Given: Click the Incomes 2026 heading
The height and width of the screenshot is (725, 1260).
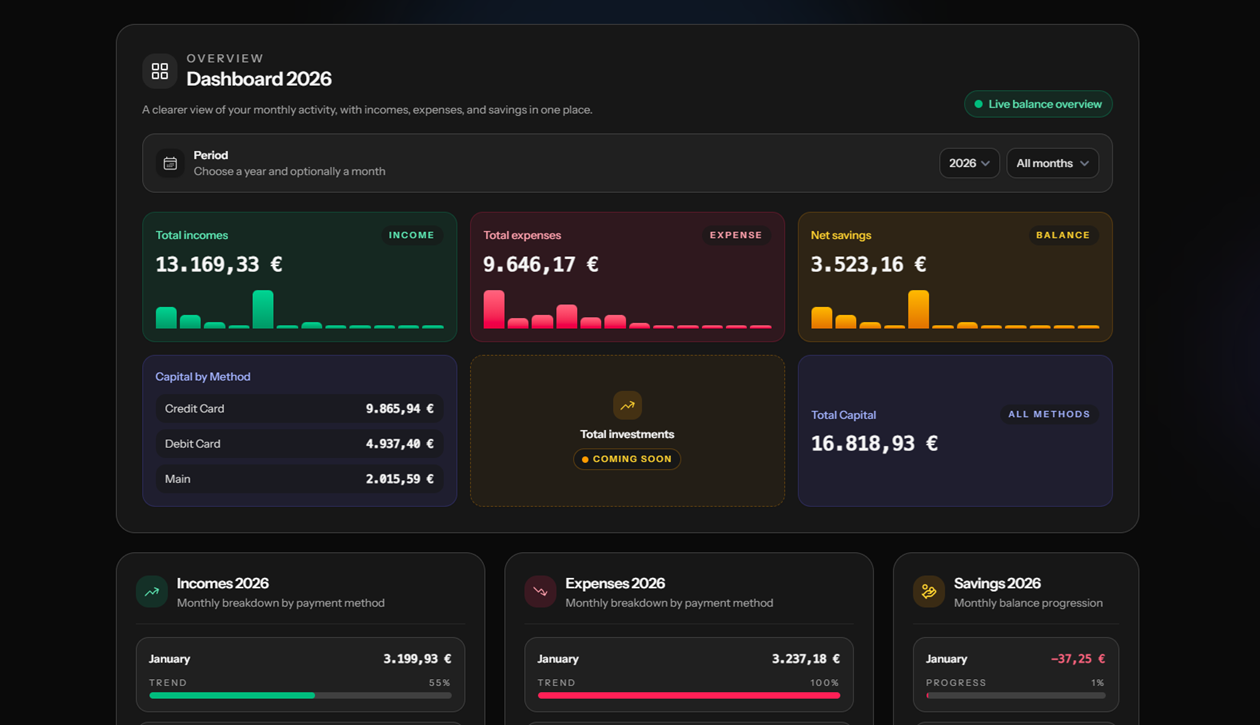Looking at the screenshot, I should click(x=223, y=583).
